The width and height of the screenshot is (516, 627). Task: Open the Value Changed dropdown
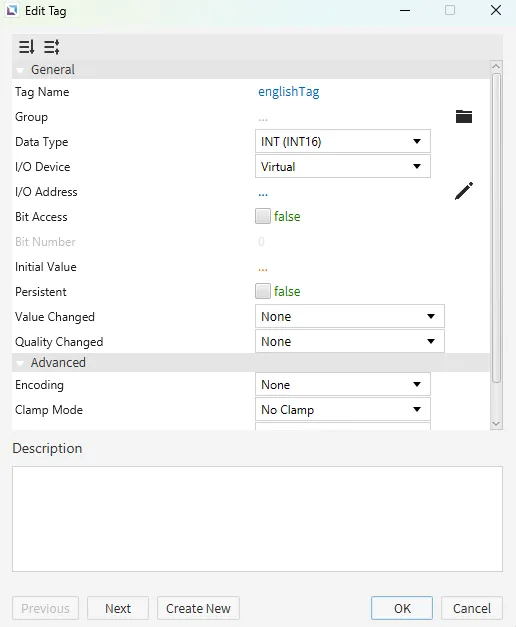click(x=350, y=316)
